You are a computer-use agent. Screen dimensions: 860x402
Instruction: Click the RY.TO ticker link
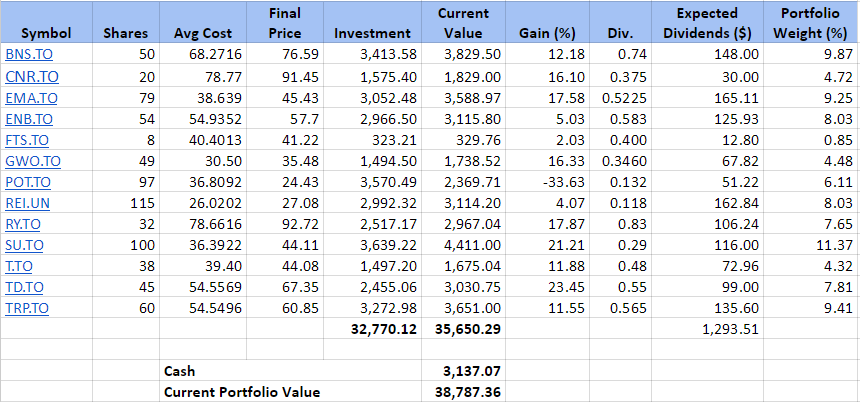pyautogui.click(x=23, y=224)
